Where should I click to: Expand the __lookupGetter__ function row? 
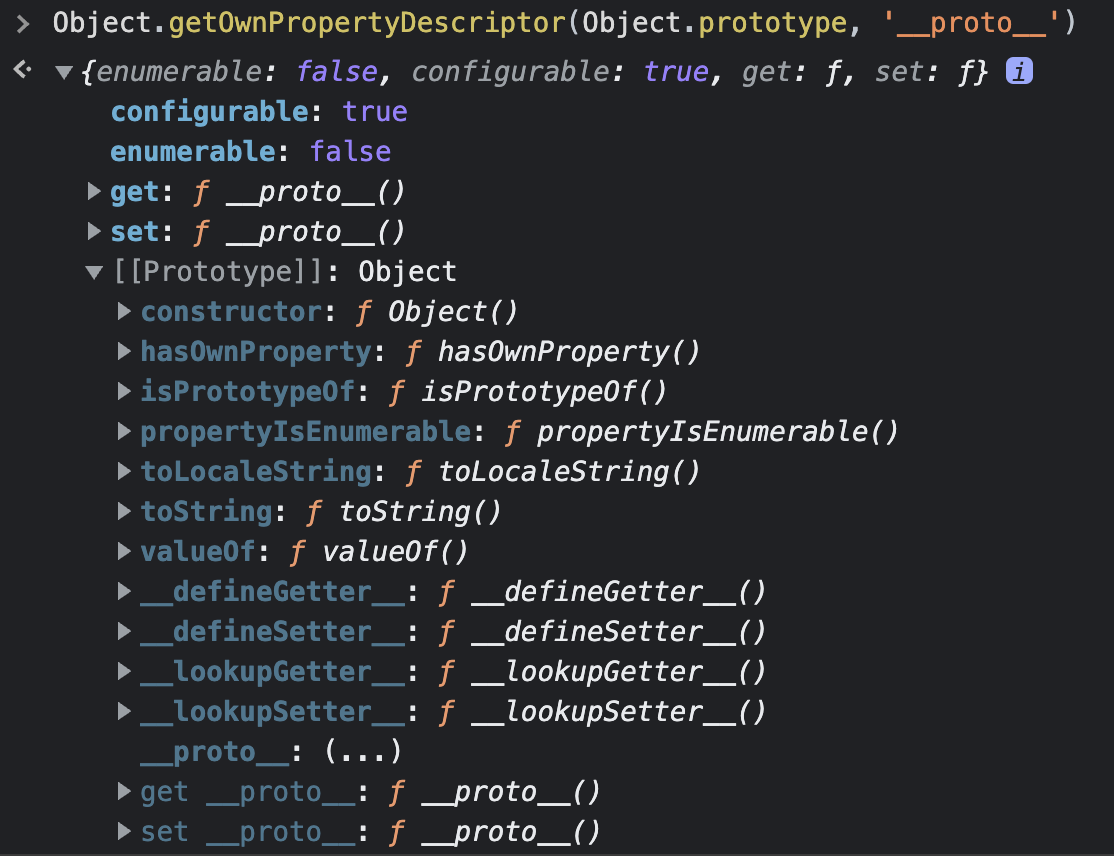click(124, 670)
